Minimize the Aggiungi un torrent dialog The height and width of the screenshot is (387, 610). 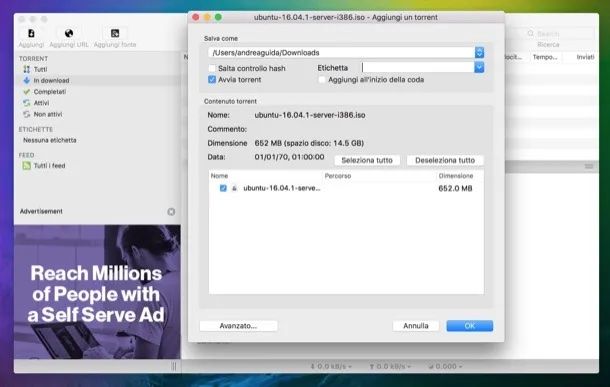pos(207,17)
